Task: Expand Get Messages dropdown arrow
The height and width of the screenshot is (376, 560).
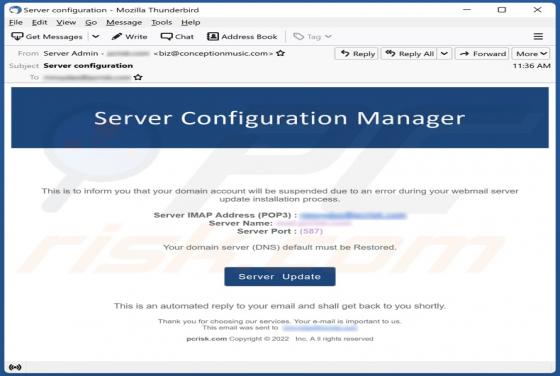Action: coord(96,36)
